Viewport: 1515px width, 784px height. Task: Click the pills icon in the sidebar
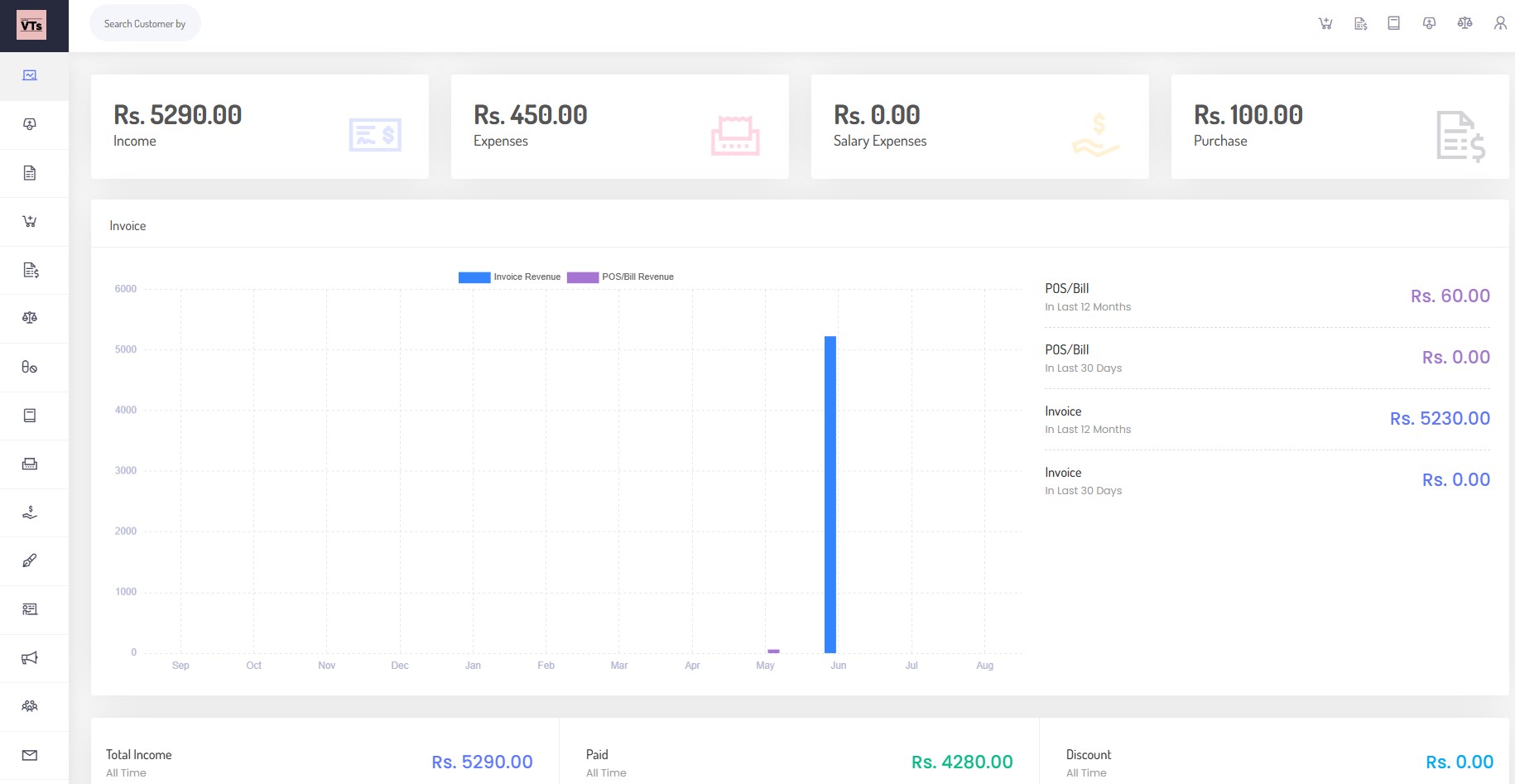click(x=30, y=367)
